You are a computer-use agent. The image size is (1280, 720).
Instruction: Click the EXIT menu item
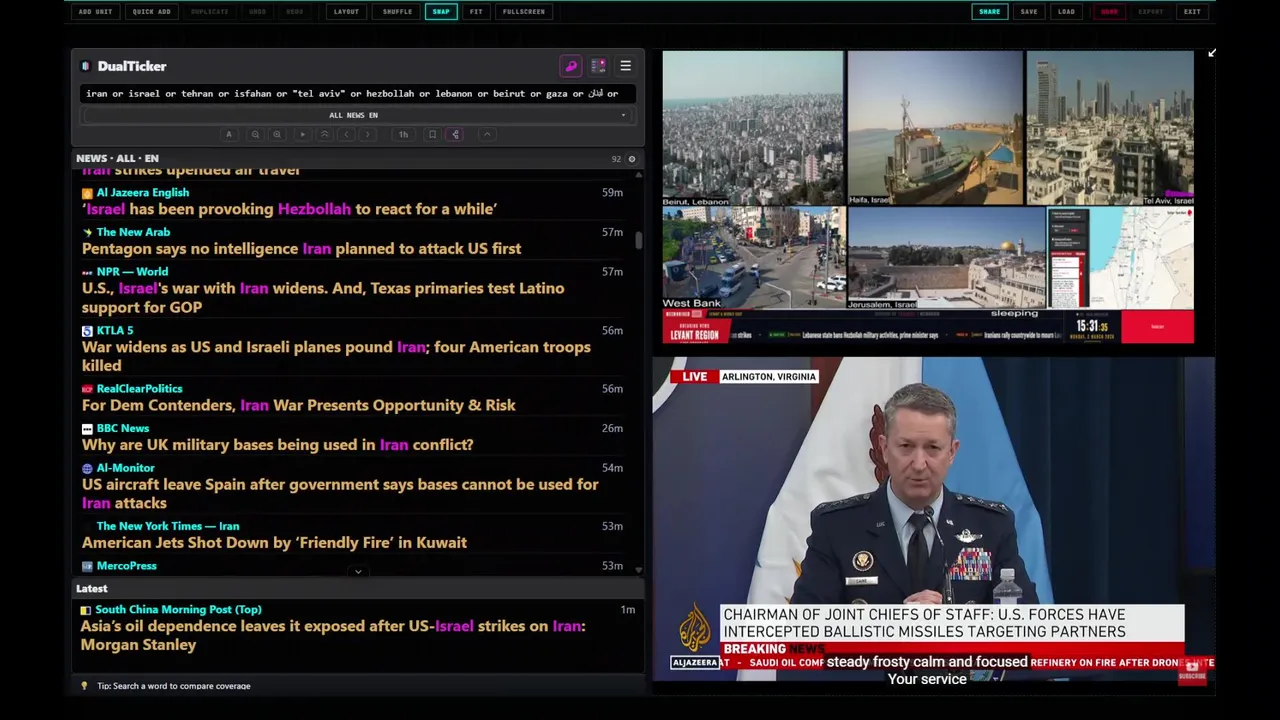(1192, 12)
